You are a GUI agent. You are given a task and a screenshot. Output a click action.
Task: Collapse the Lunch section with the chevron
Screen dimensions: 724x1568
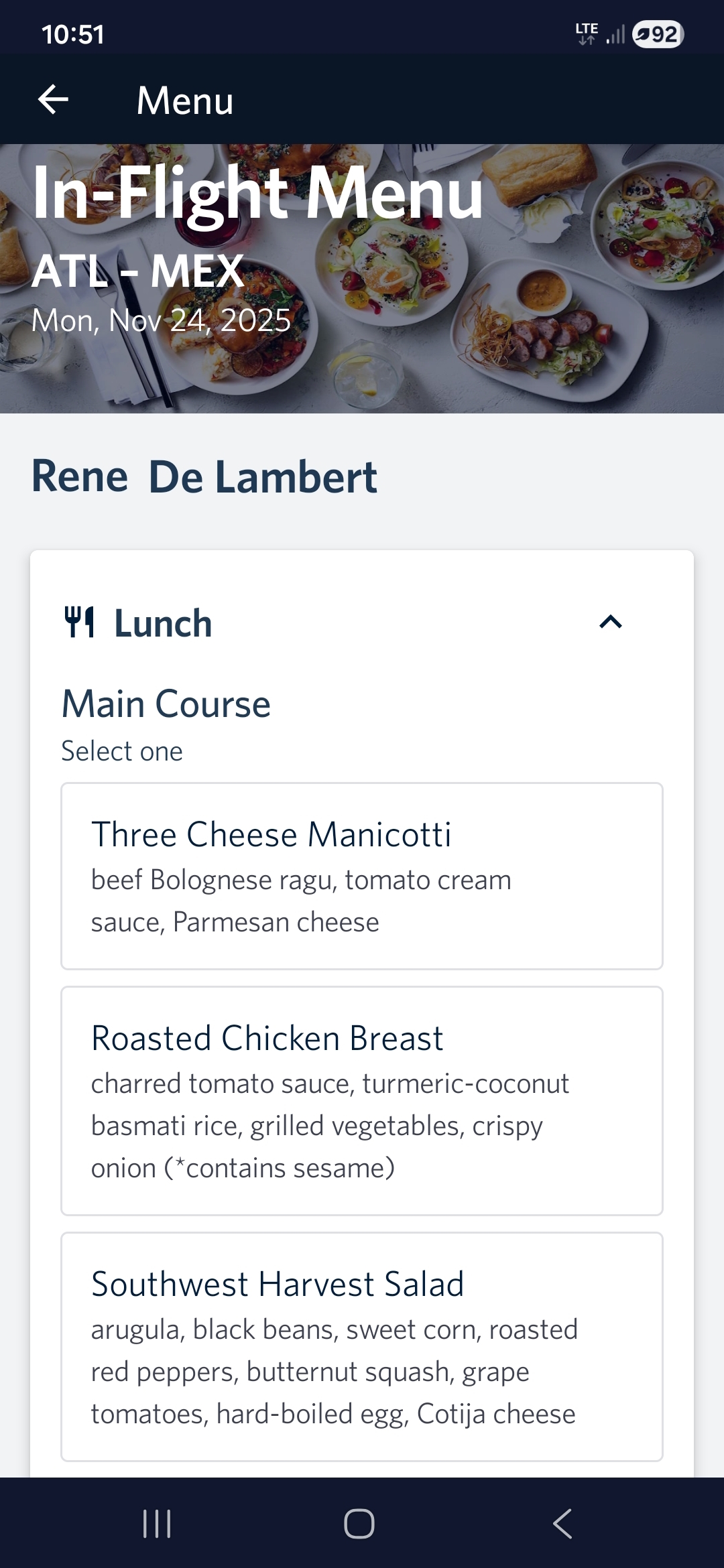(610, 623)
